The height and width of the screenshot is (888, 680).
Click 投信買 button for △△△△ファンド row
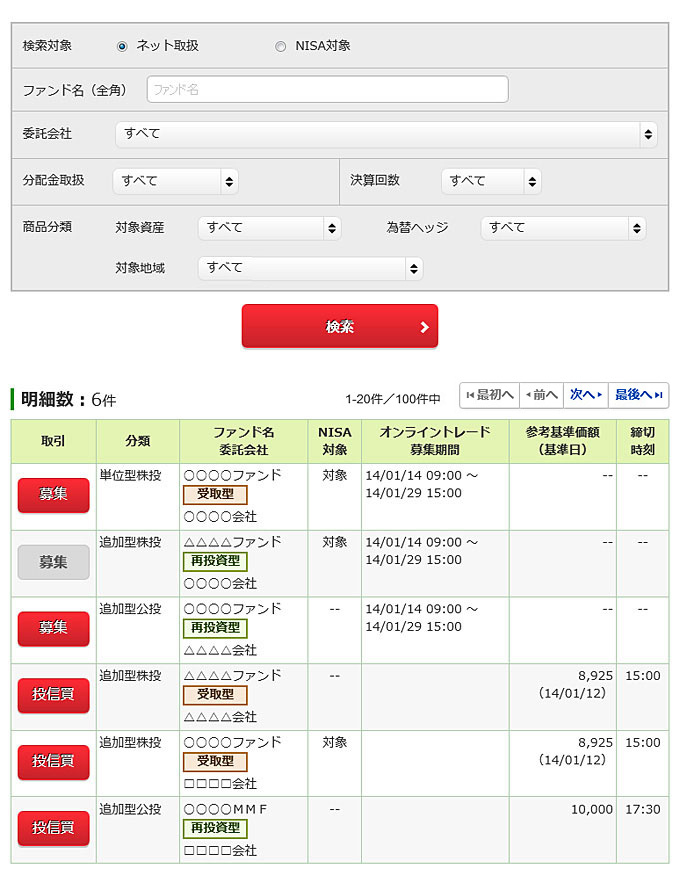(53, 695)
